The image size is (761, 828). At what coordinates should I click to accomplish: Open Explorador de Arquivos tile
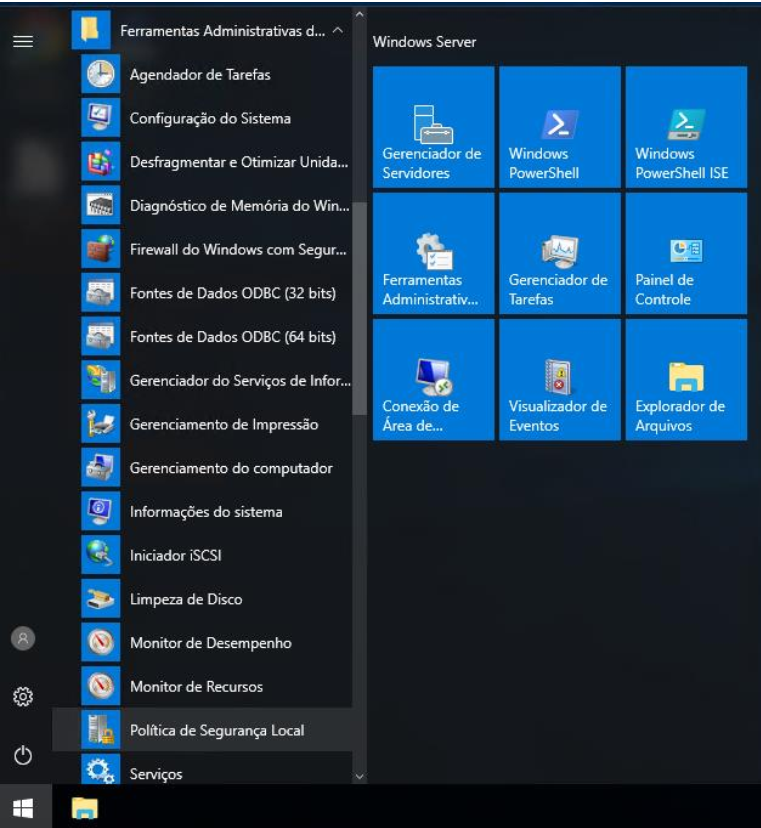(x=687, y=380)
